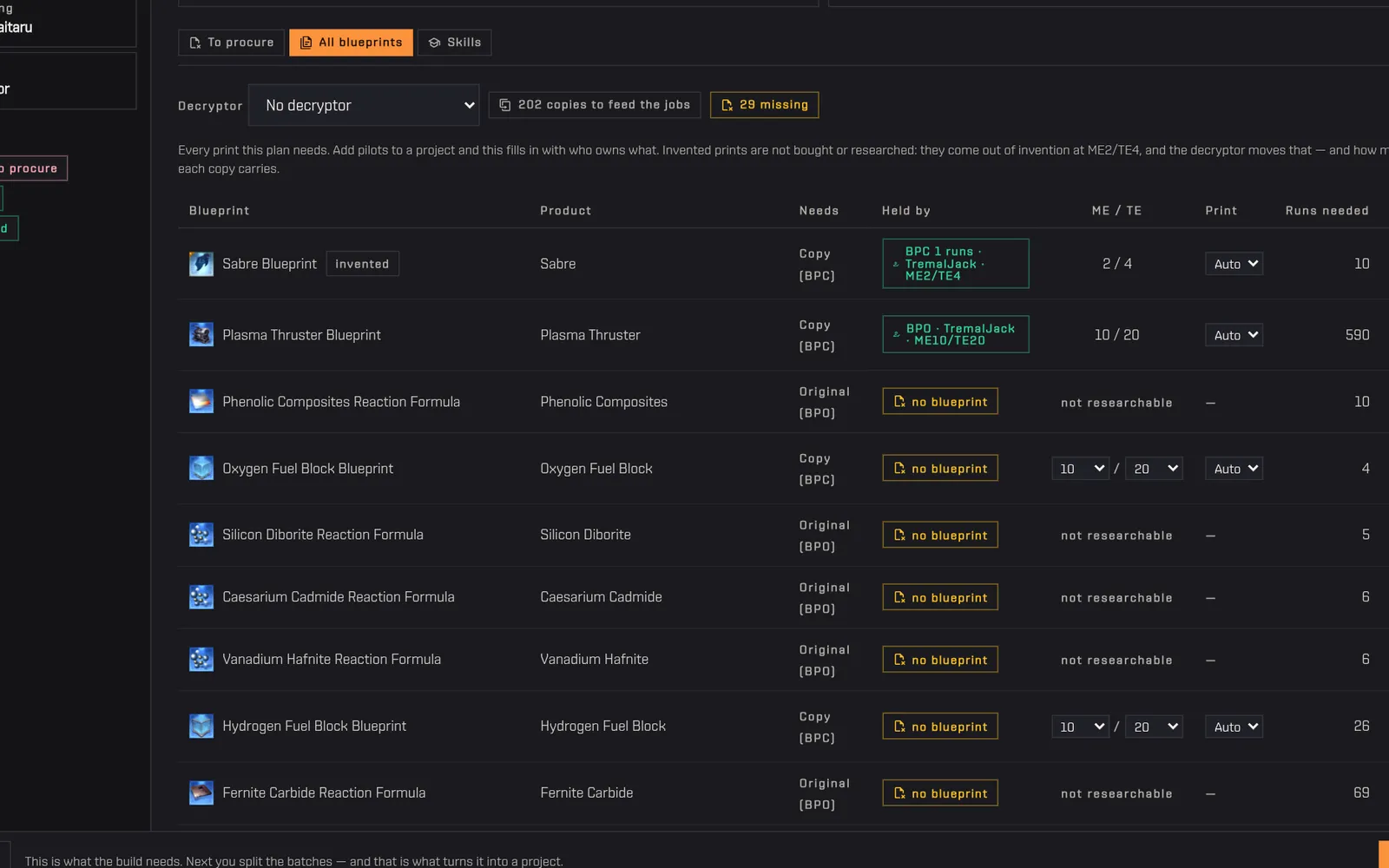Click no blueprint for Phenolic Composites

(x=940, y=402)
